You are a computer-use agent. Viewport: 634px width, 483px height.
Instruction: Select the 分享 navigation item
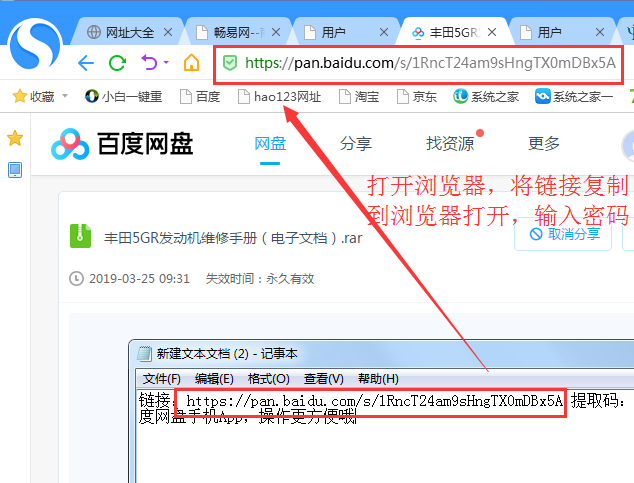point(355,144)
